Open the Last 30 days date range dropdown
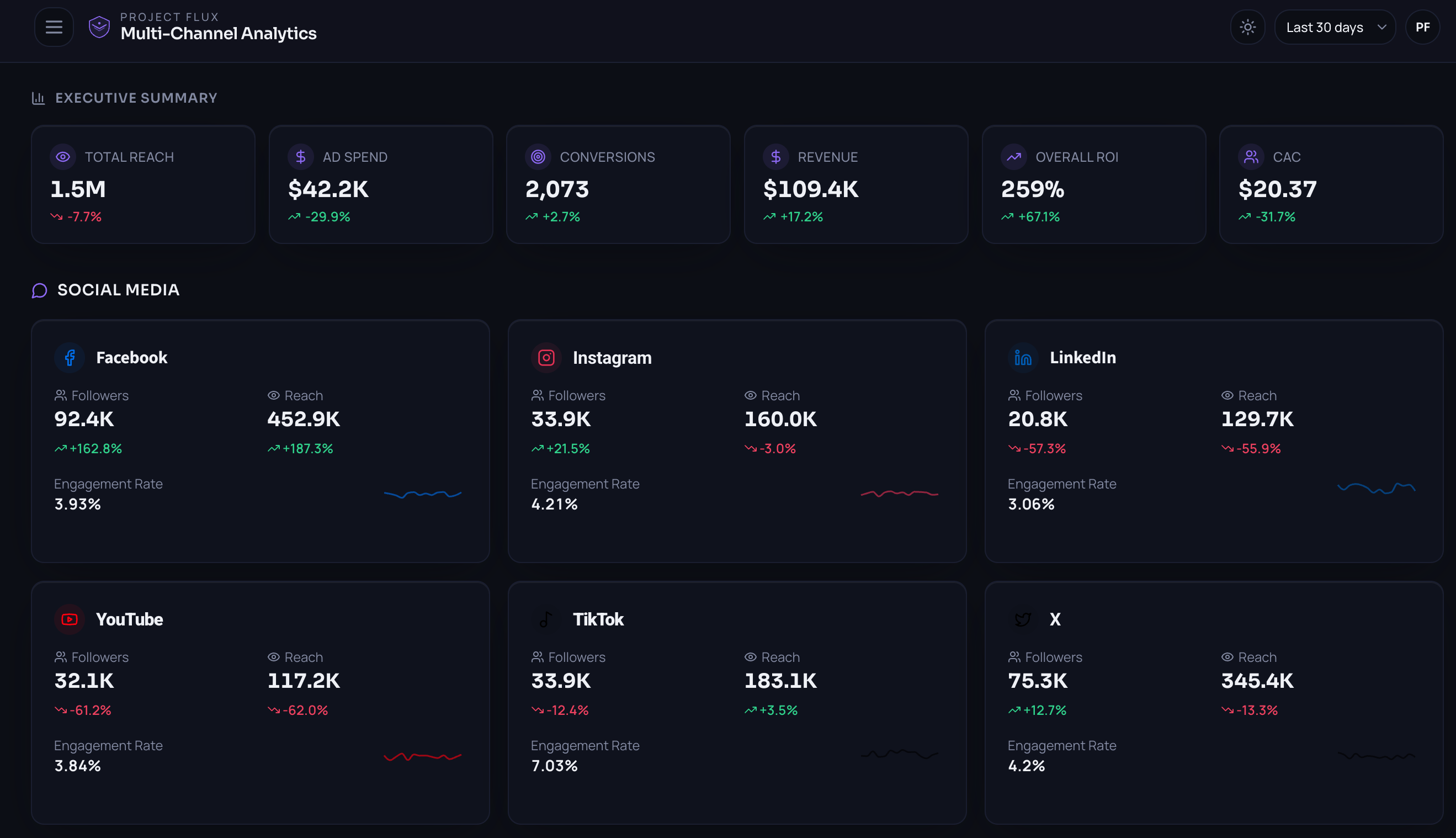The image size is (1456, 838). (x=1335, y=27)
